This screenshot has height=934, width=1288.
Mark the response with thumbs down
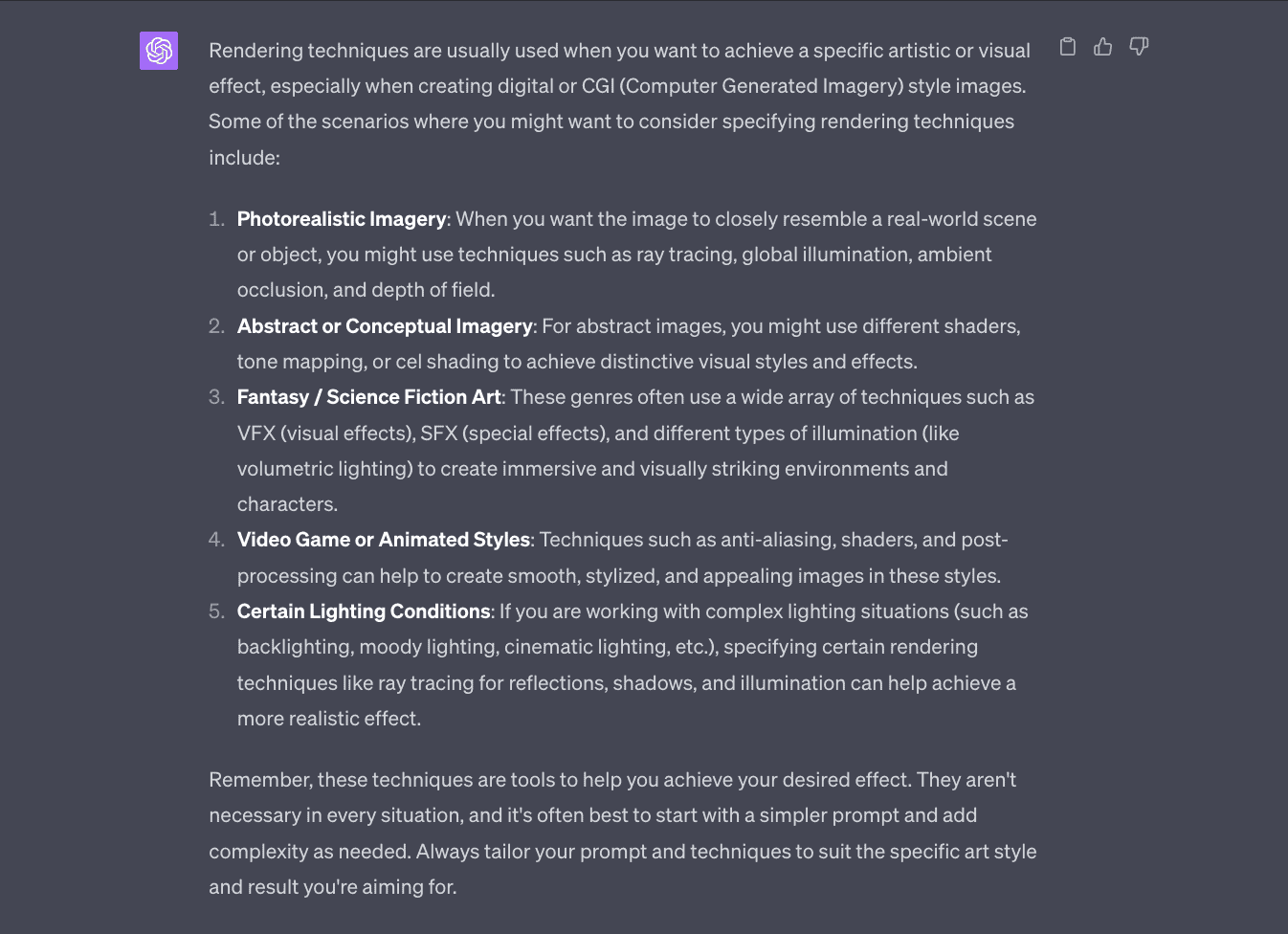coord(1139,47)
